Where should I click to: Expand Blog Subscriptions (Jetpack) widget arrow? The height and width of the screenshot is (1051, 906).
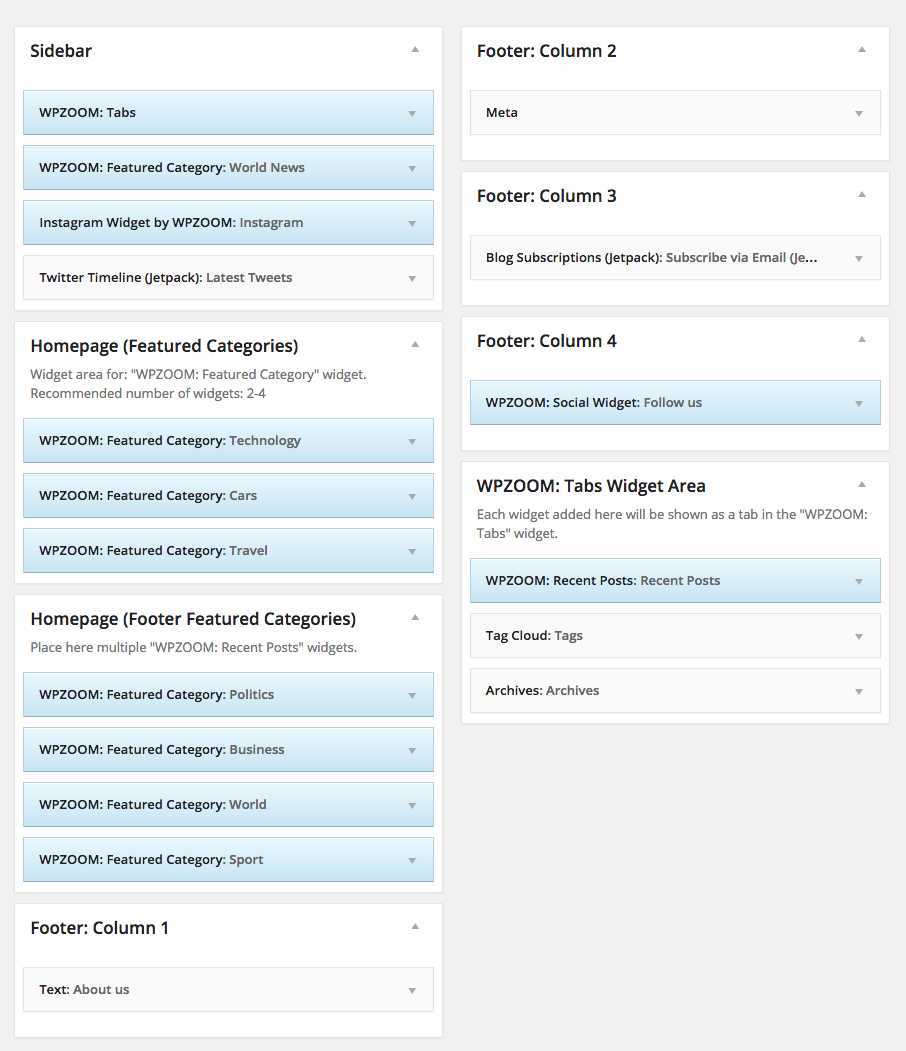pos(859,259)
